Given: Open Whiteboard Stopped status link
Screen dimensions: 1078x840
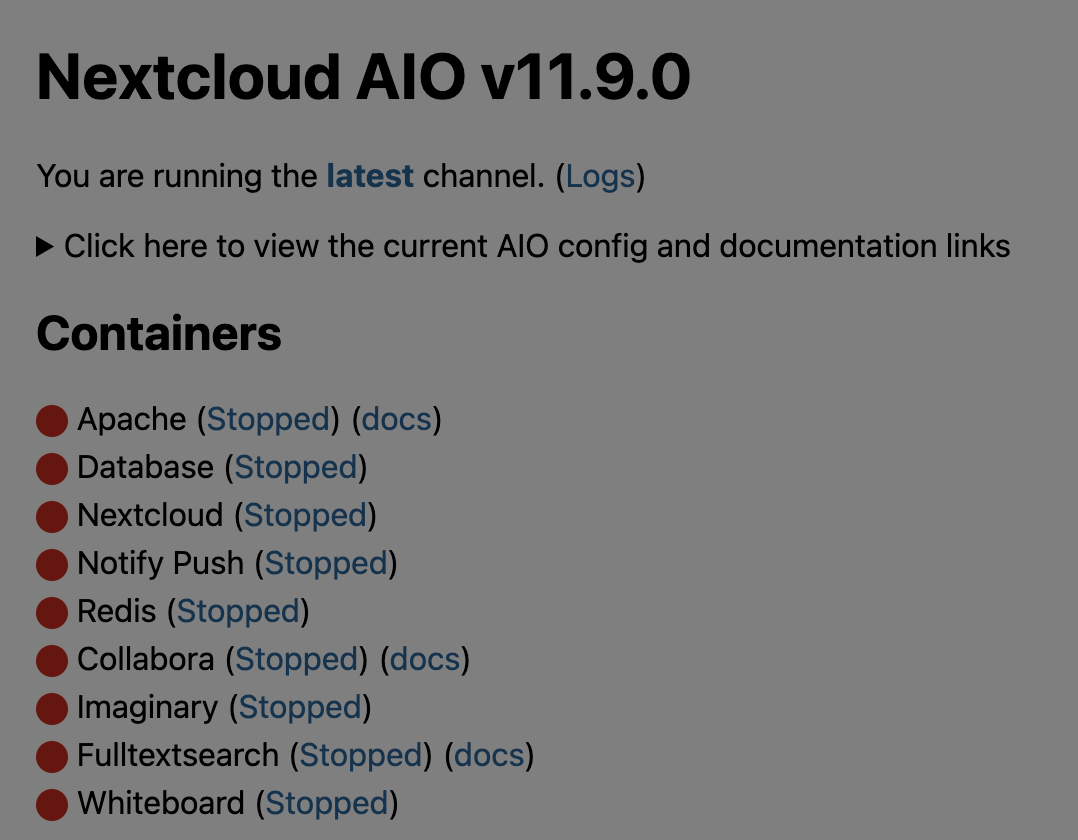Looking at the screenshot, I should (x=327, y=803).
